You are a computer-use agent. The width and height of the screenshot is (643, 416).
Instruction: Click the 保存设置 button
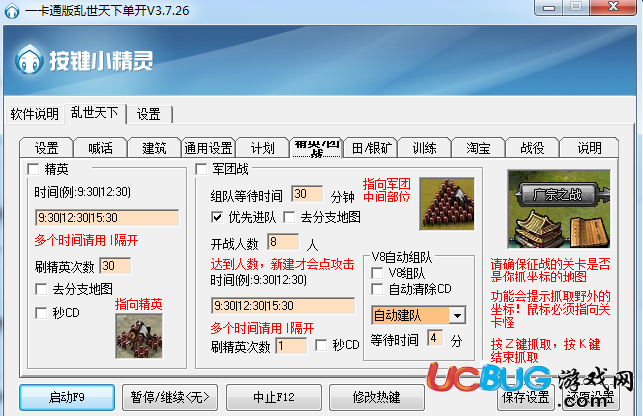tap(525, 397)
